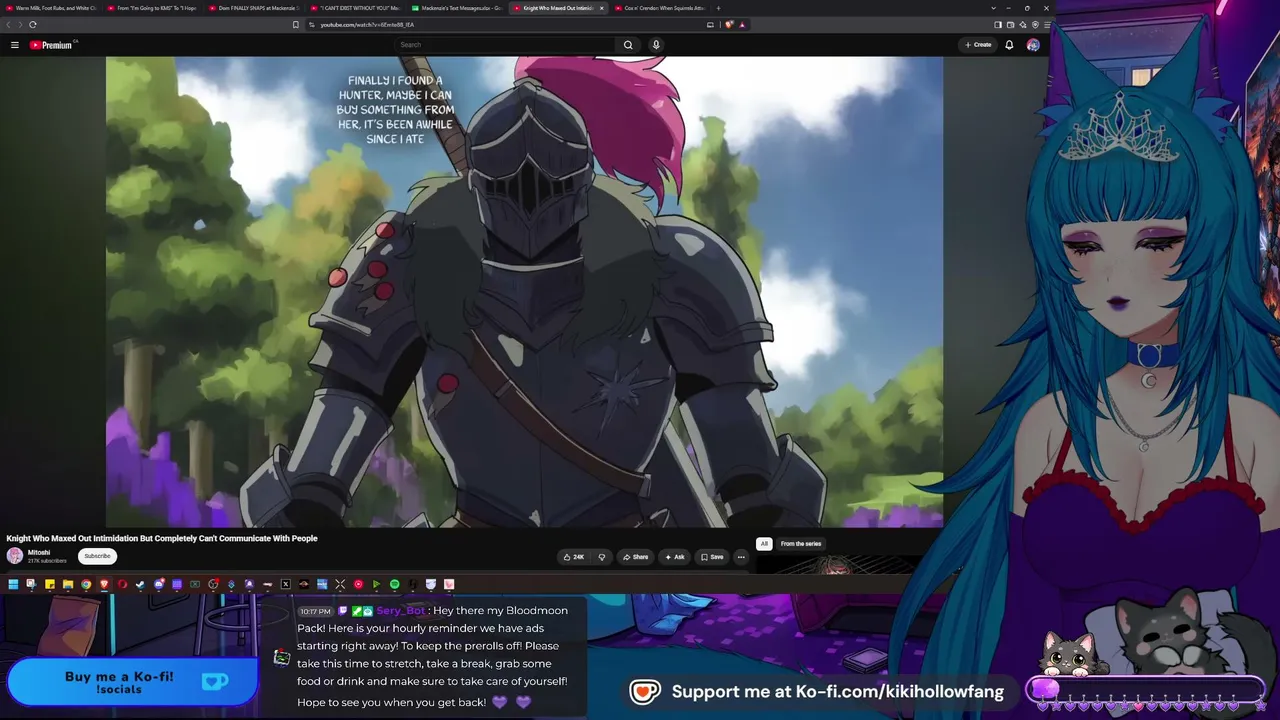Switch to "I'm Going to KMS" tab
The image size is (1280, 720).
coord(152,8)
